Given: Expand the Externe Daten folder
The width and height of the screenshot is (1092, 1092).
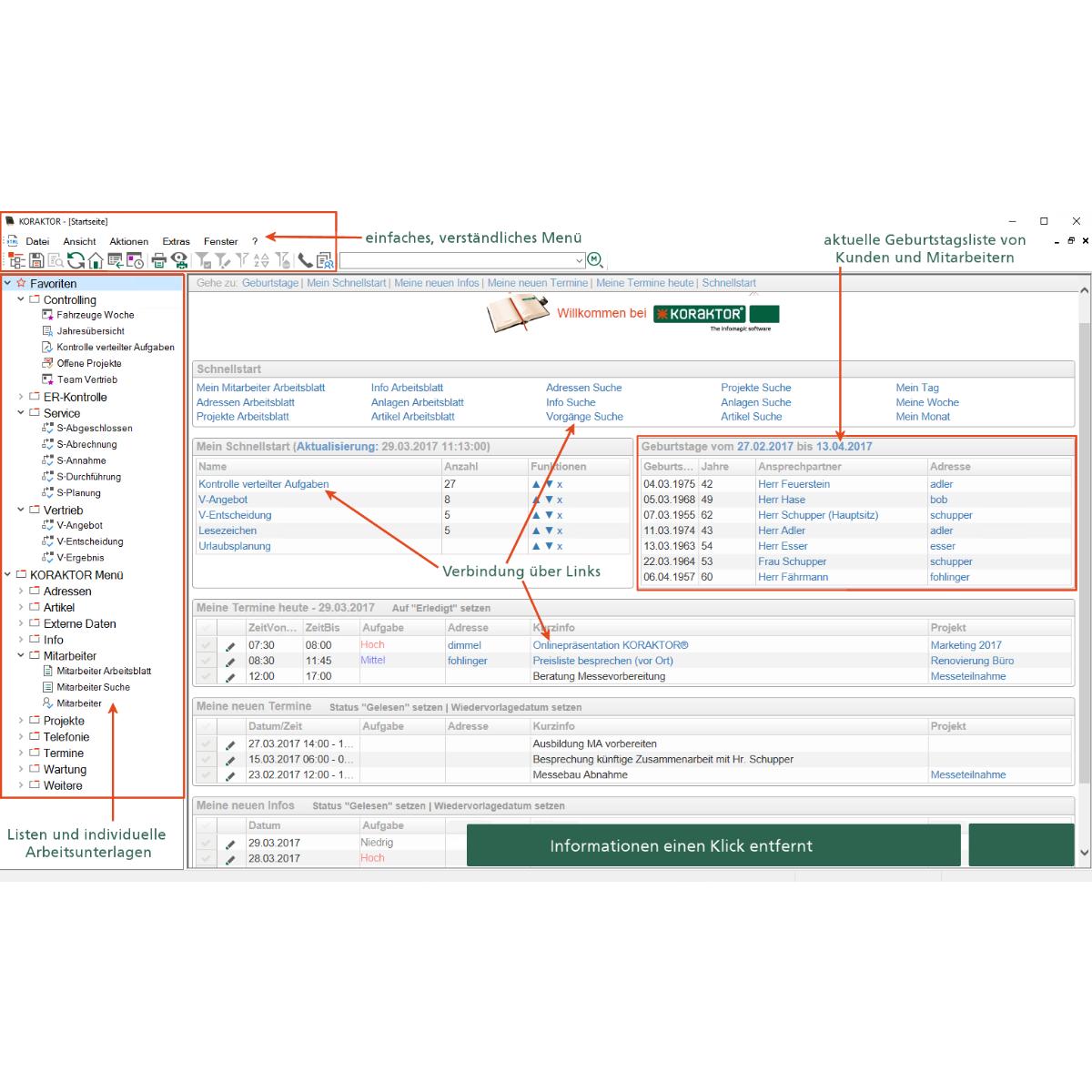Looking at the screenshot, I should (x=21, y=624).
